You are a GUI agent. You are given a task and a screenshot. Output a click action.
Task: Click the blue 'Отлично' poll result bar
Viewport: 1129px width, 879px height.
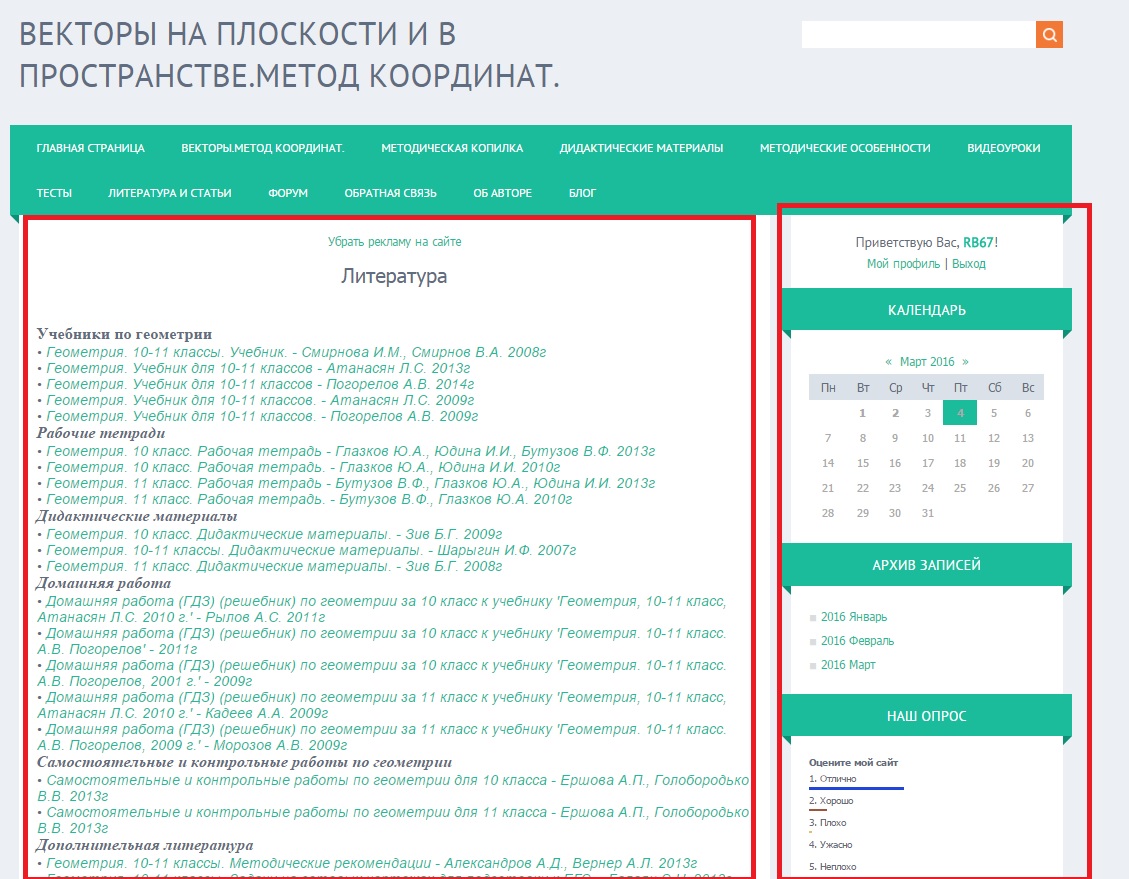point(856,788)
